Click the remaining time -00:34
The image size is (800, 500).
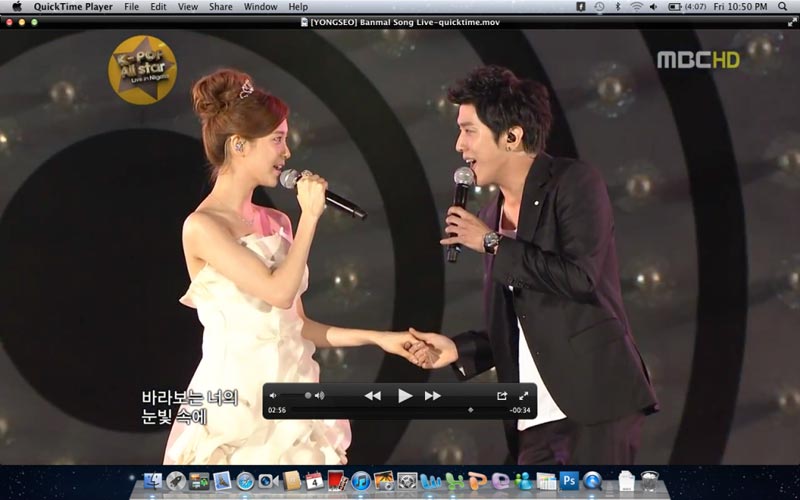click(519, 410)
